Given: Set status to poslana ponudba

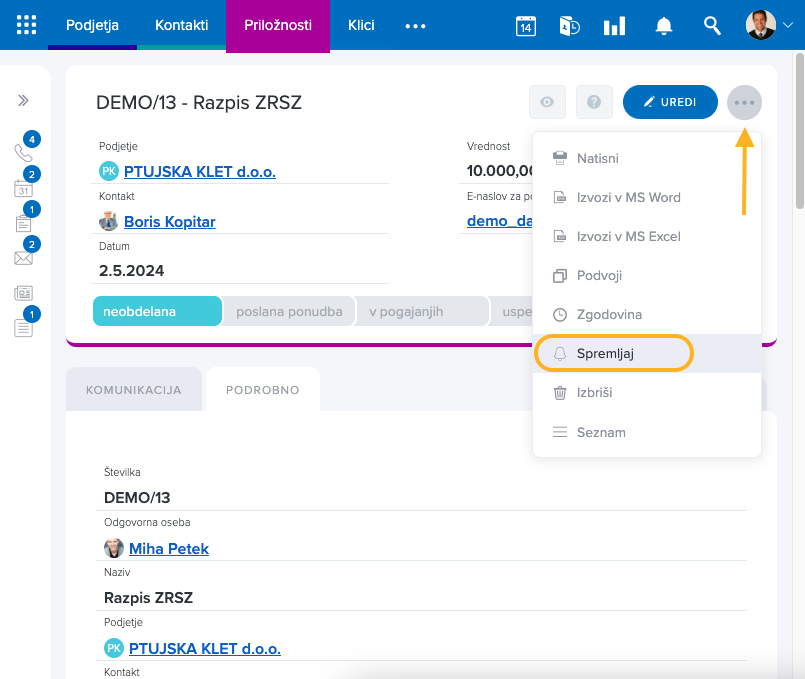Looking at the screenshot, I should pyautogui.click(x=289, y=311).
